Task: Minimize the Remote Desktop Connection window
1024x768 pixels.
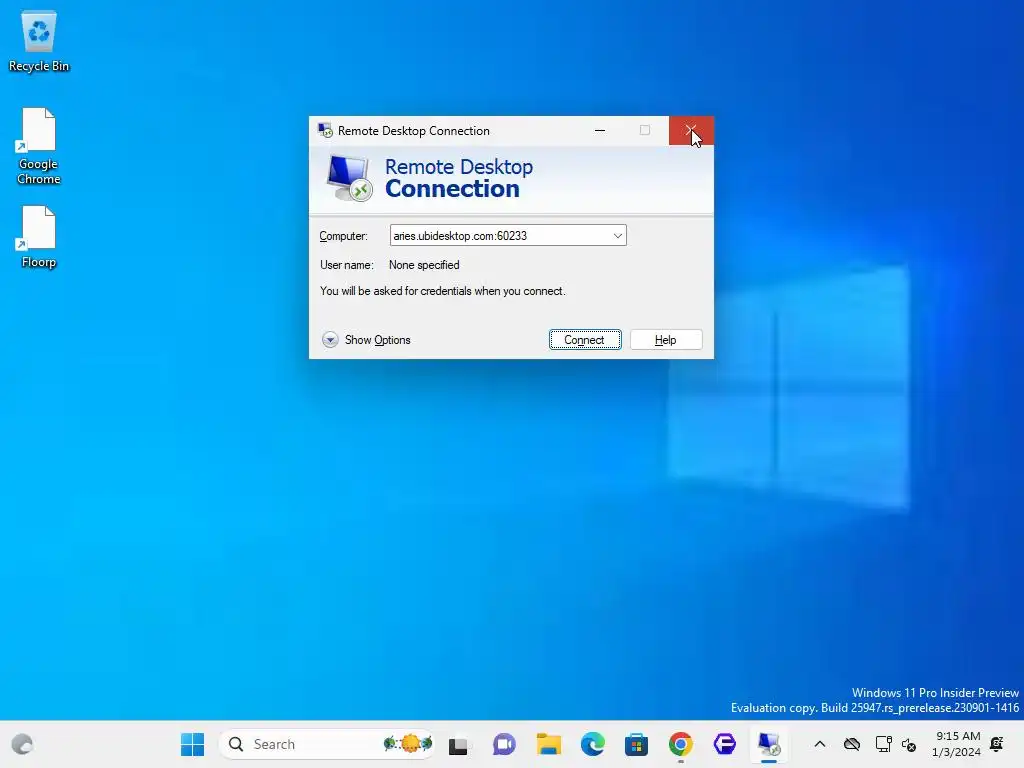Action: (x=600, y=131)
